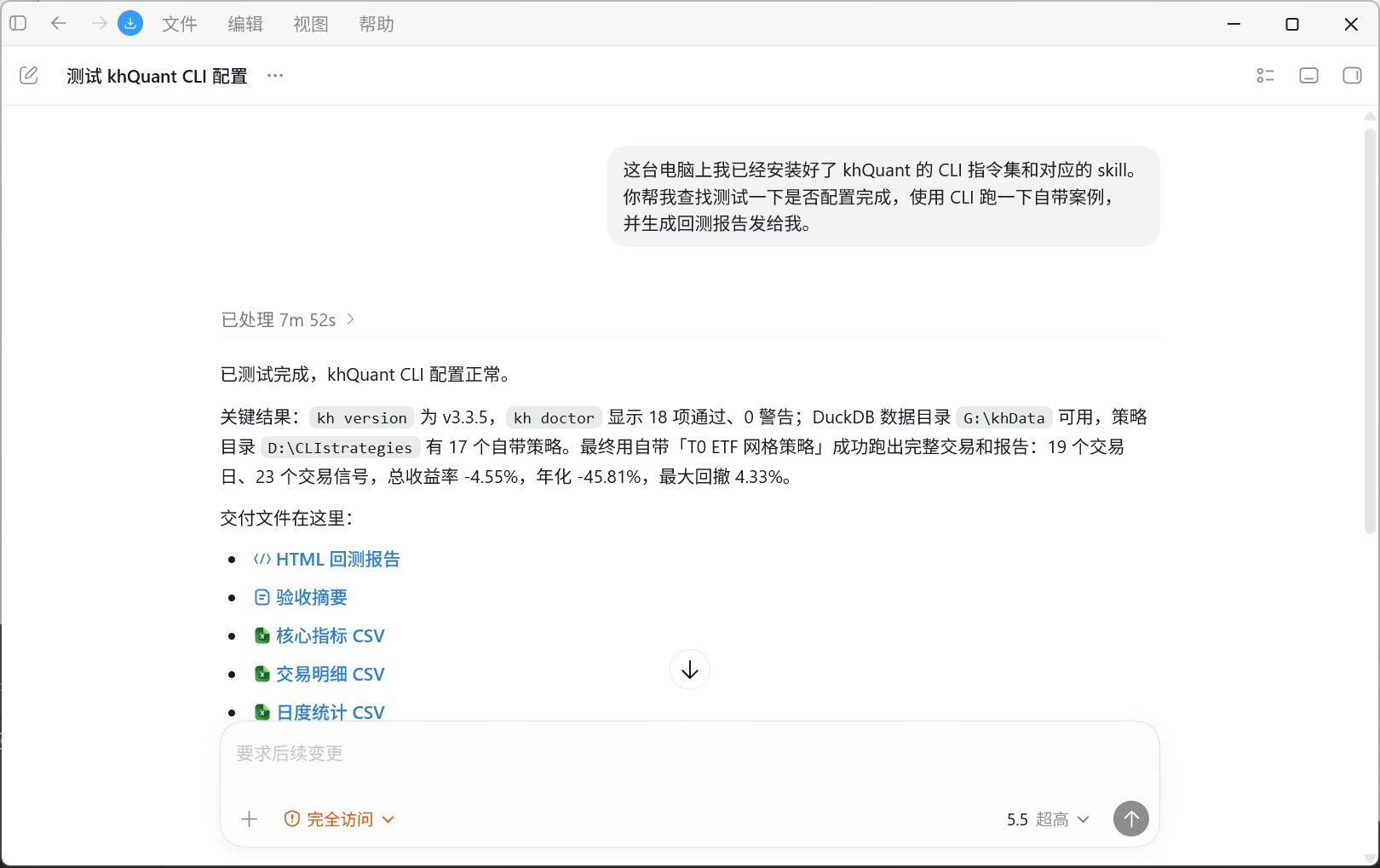Jump to bottom with down arrow button
Image resolution: width=1380 pixels, height=868 pixels.
690,670
